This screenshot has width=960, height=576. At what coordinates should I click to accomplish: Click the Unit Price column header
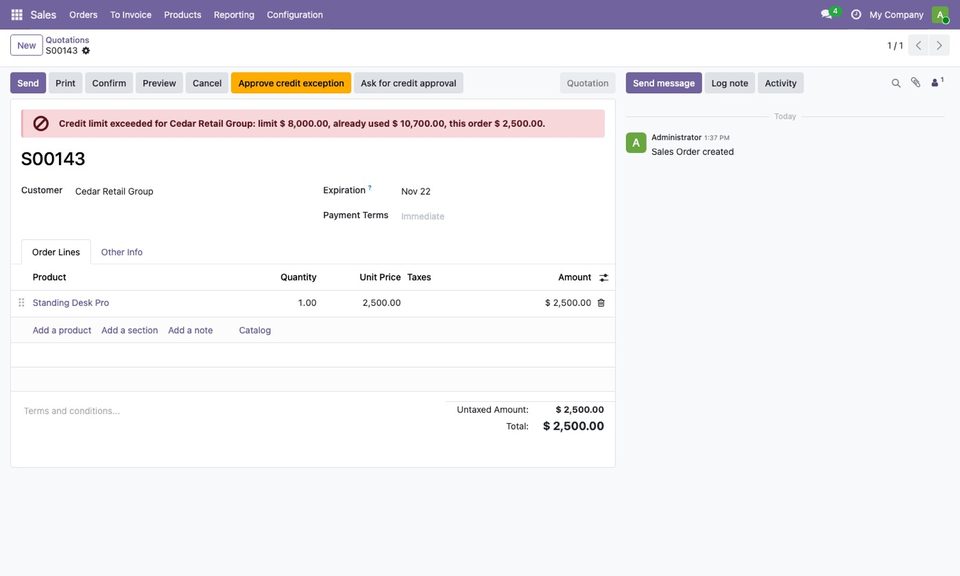tap(380, 277)
